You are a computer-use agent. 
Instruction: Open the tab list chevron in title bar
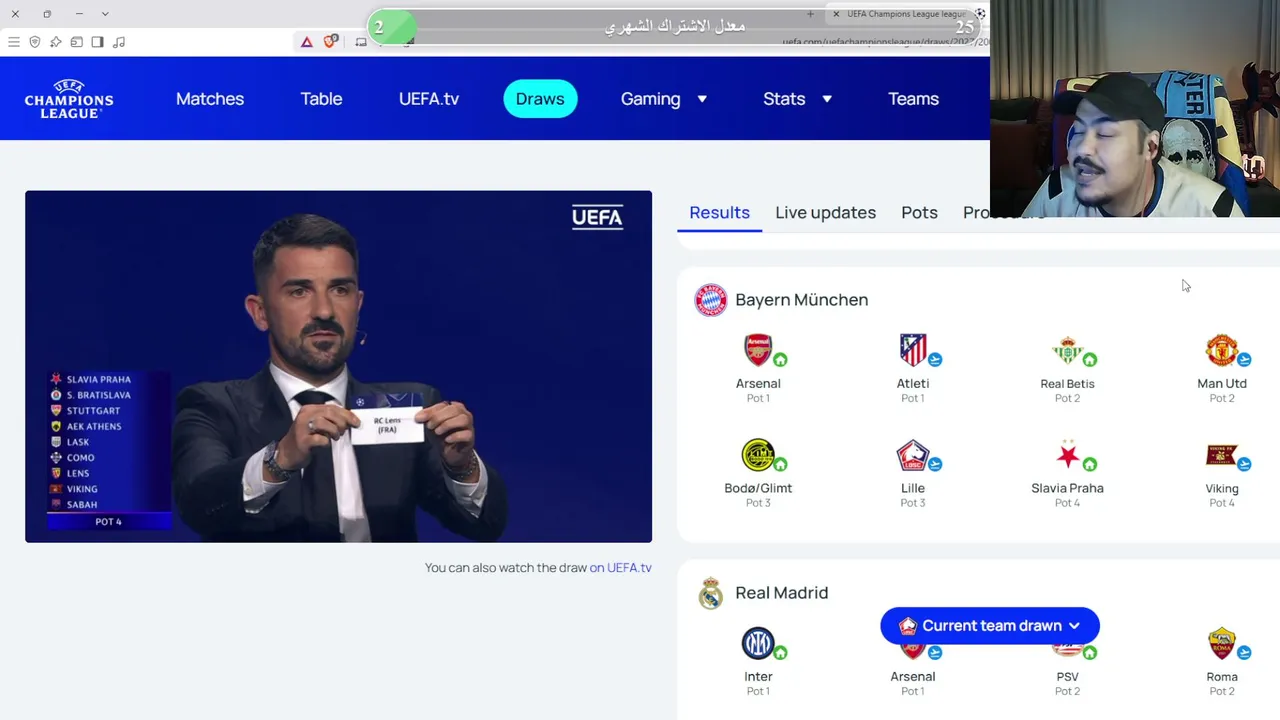105,14
